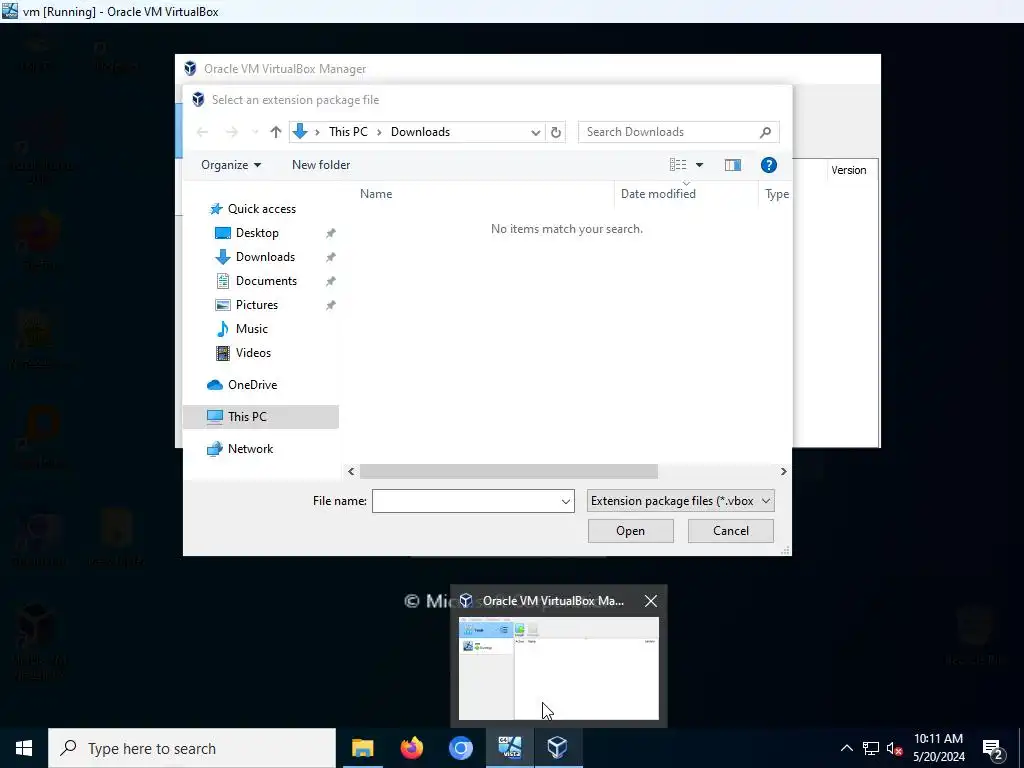Open the Windows Start menu
Screen dimensions: 1024x768
[24, 748]
